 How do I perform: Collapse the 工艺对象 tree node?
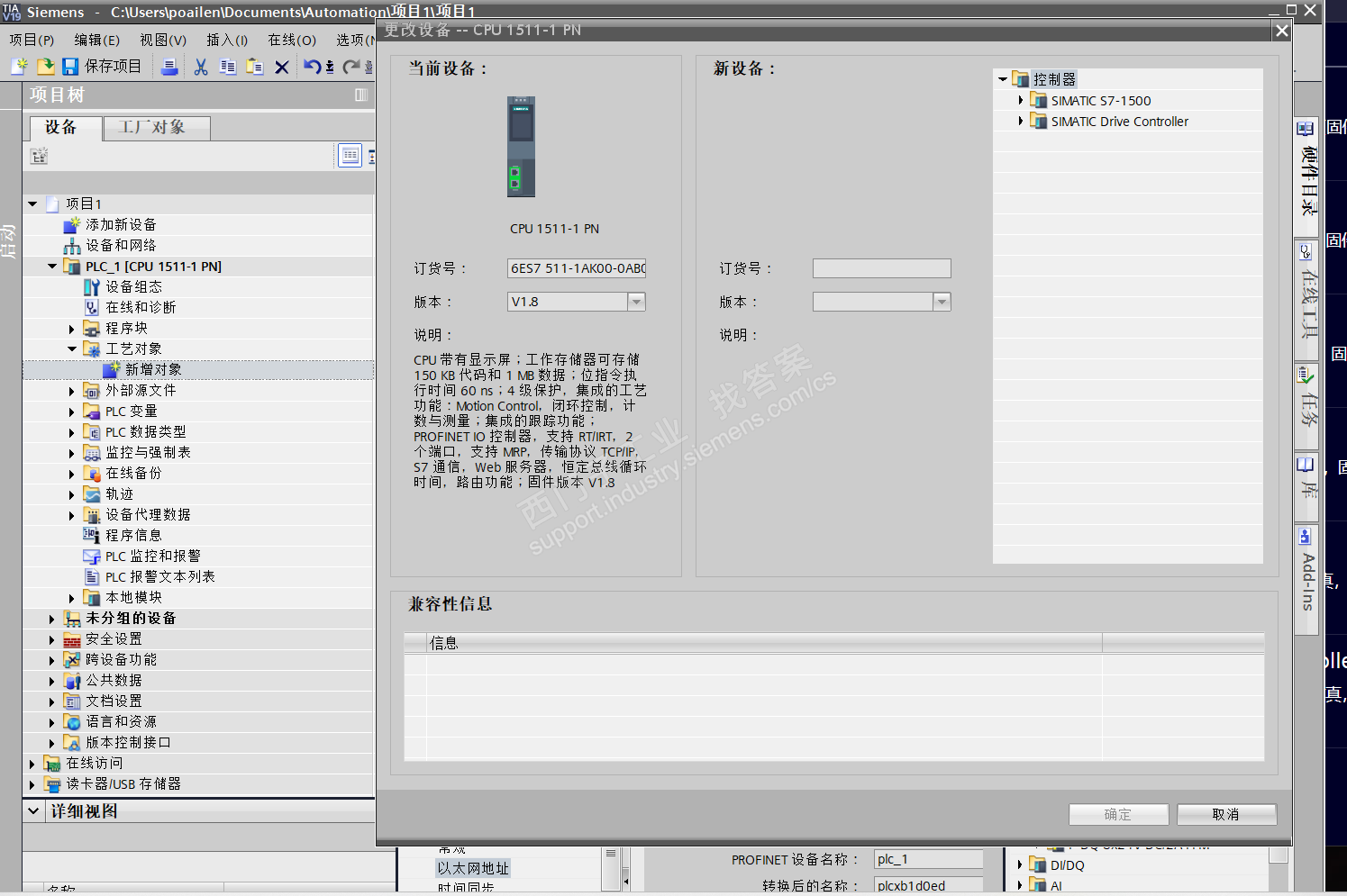click(72, 348)
